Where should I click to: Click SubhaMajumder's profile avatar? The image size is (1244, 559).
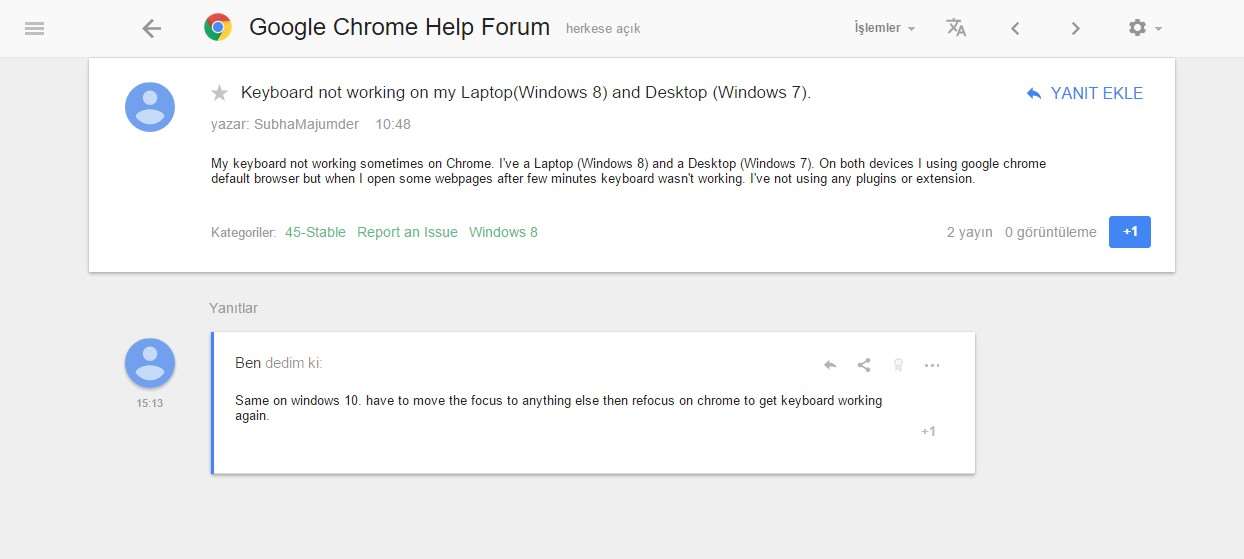click(x=150, y=107)
